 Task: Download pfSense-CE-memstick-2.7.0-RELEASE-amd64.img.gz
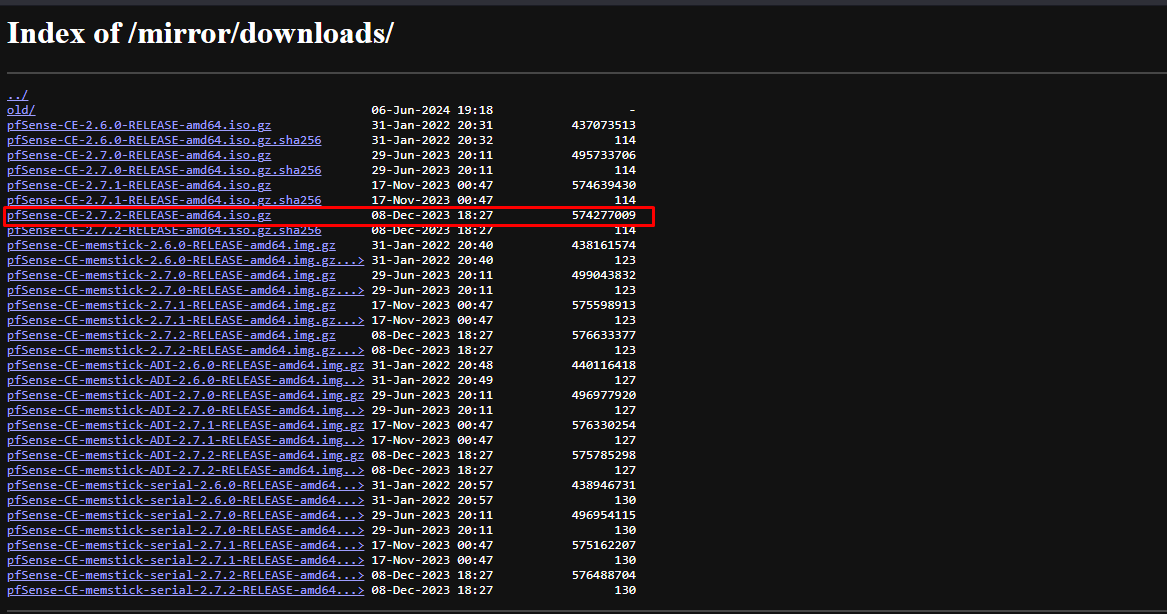(x=171, y=275)
